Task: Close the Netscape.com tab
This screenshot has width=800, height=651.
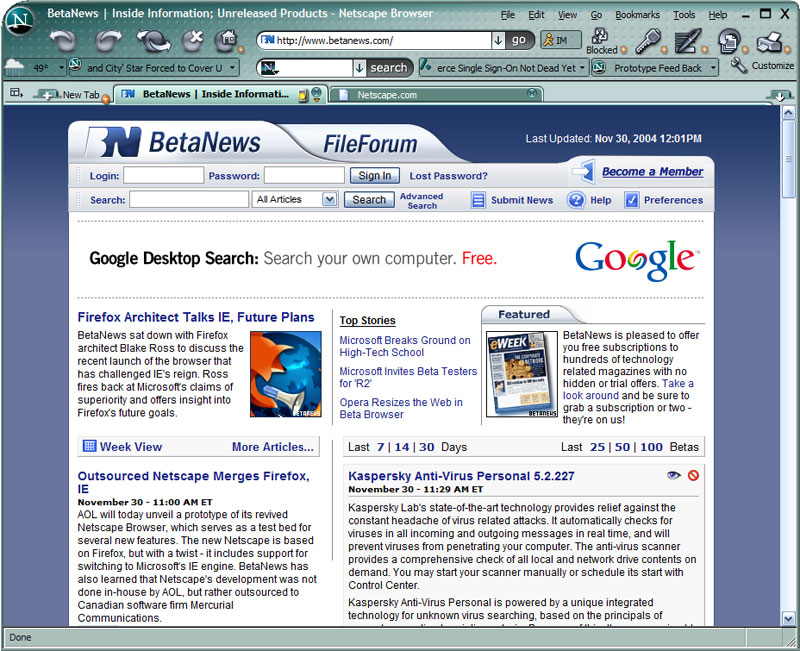Action: pyautogui.click(x=532, y=93)
